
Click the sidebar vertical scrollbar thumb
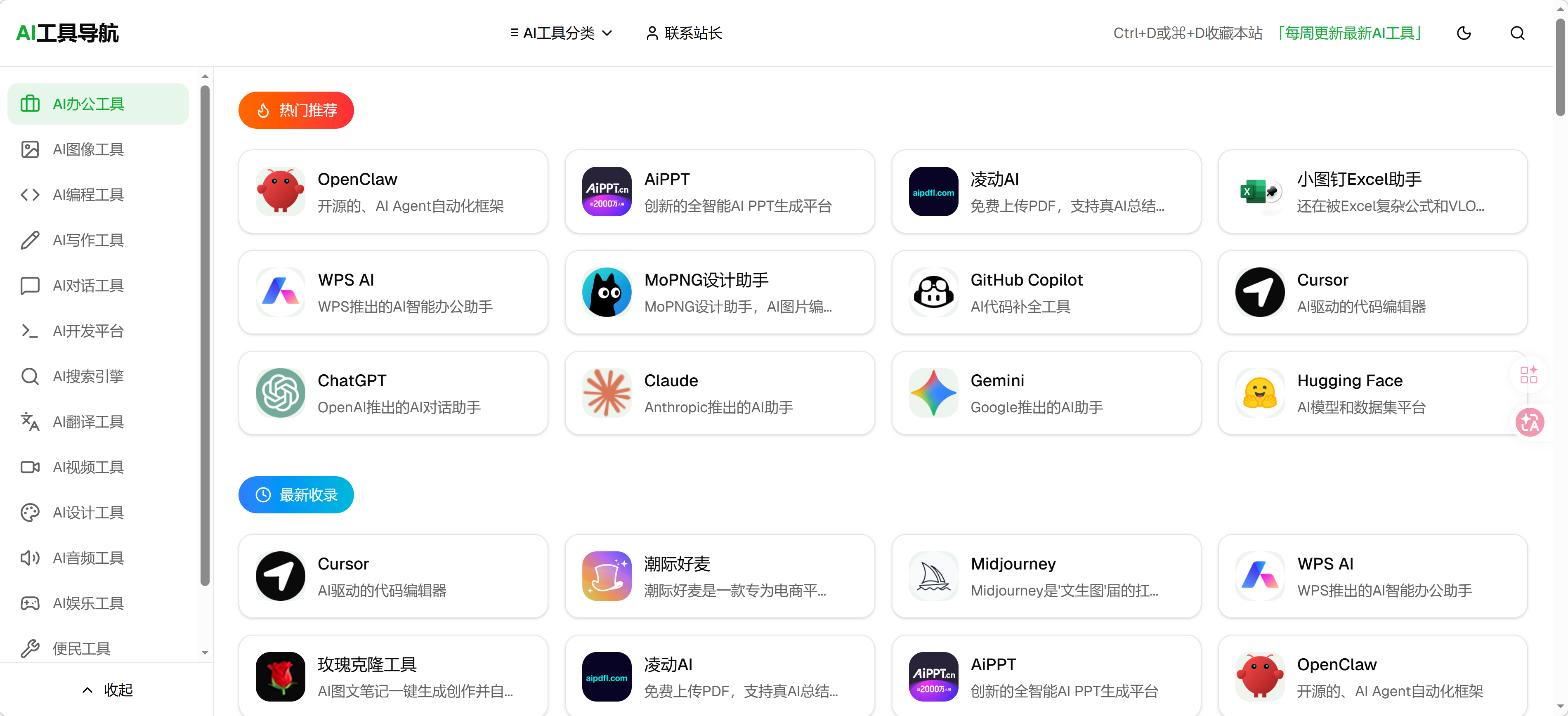205,335
